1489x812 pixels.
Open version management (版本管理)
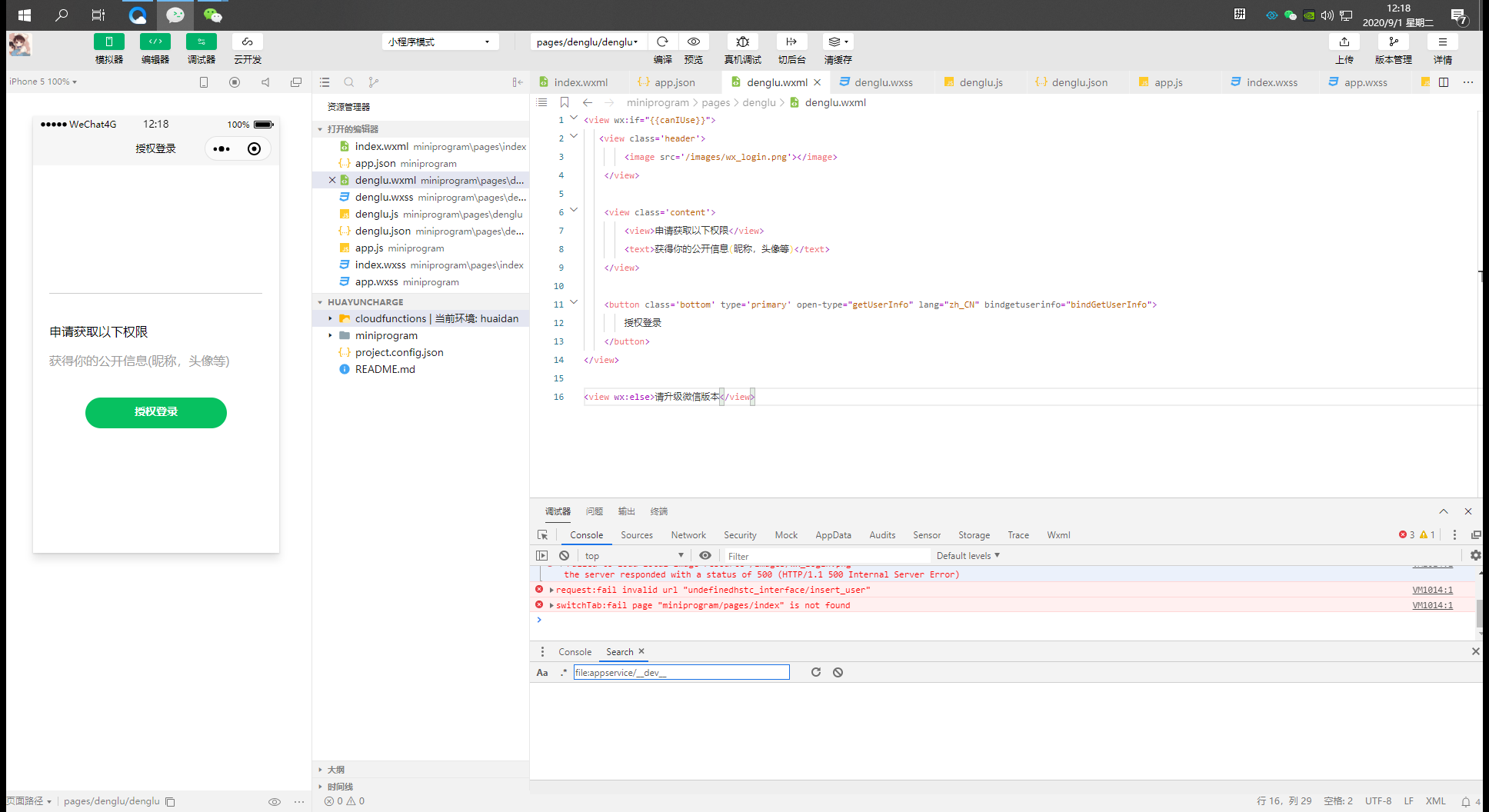(x=1394, y=42)
